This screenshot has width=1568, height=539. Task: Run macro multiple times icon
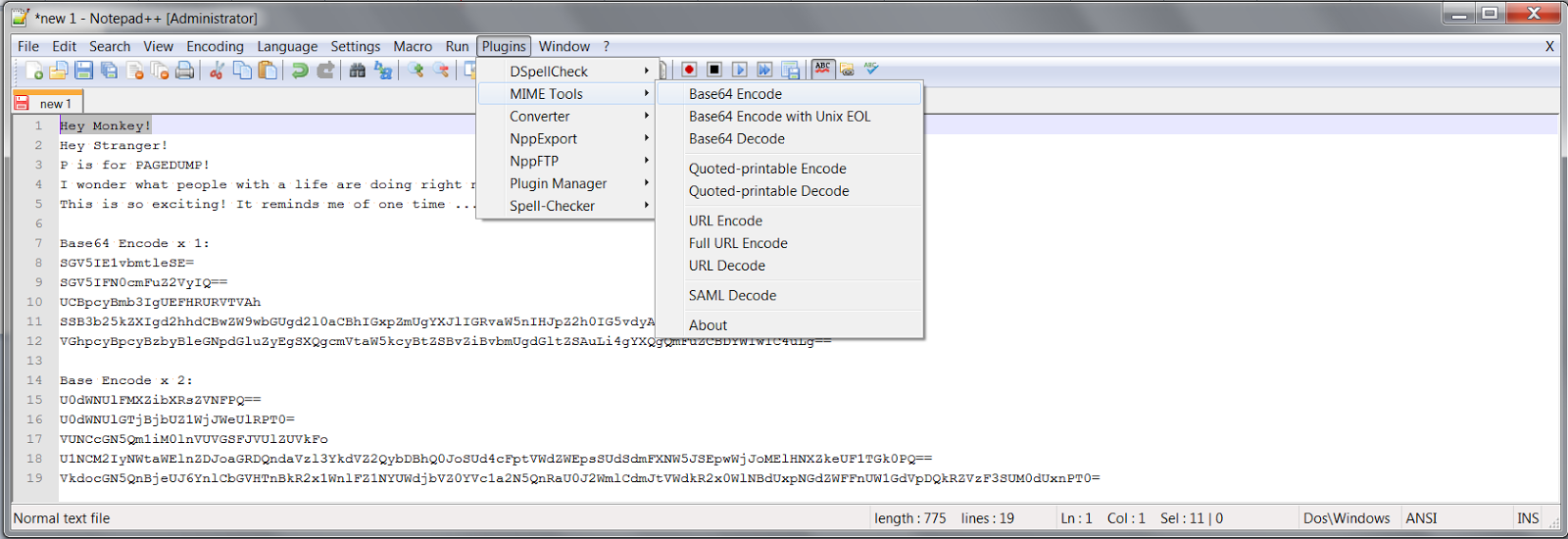764,70
